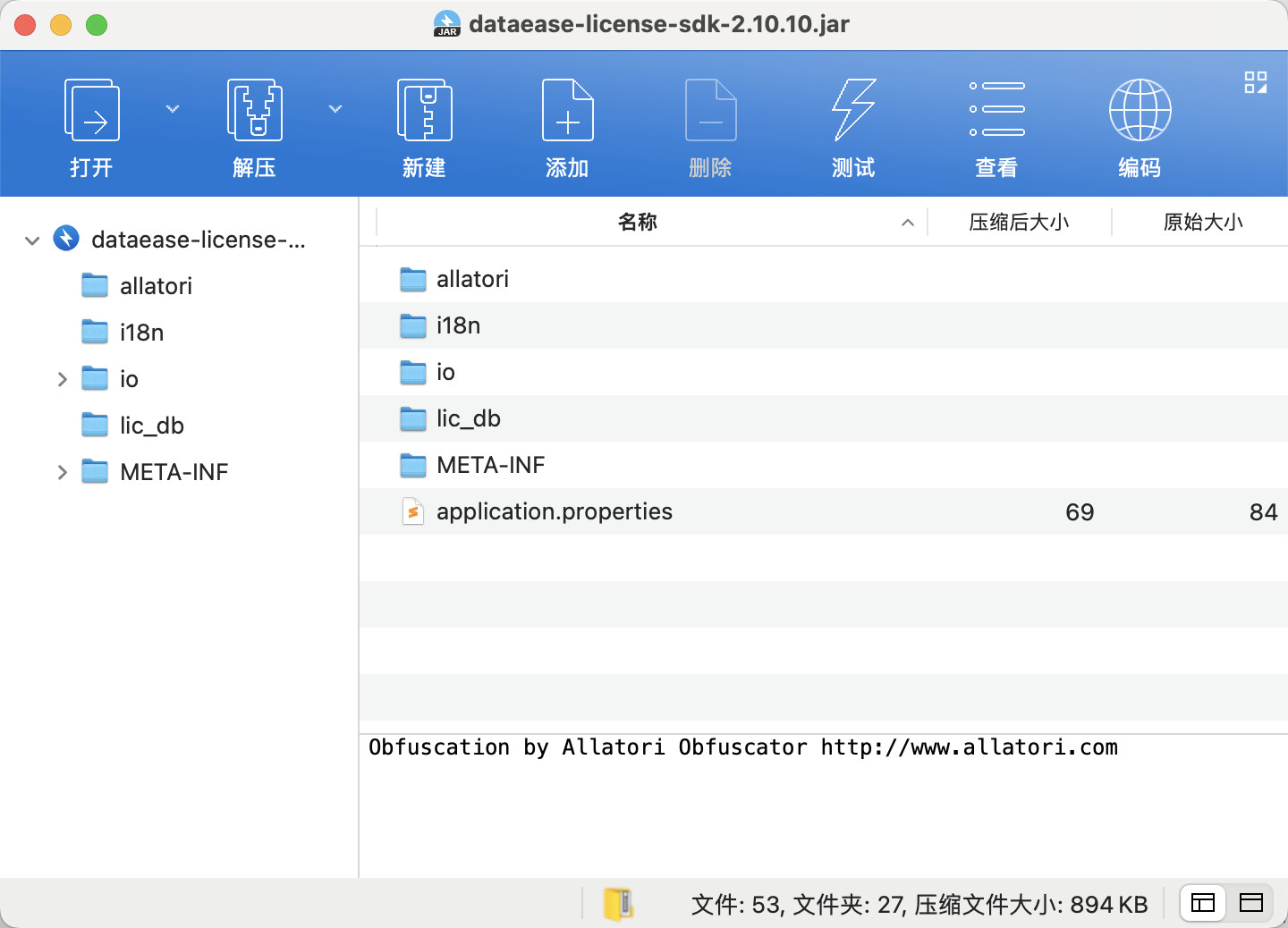Sort by 名称 column header
Image resolution: width=1288 pixels, height=928 pixels.
(638, 222)
